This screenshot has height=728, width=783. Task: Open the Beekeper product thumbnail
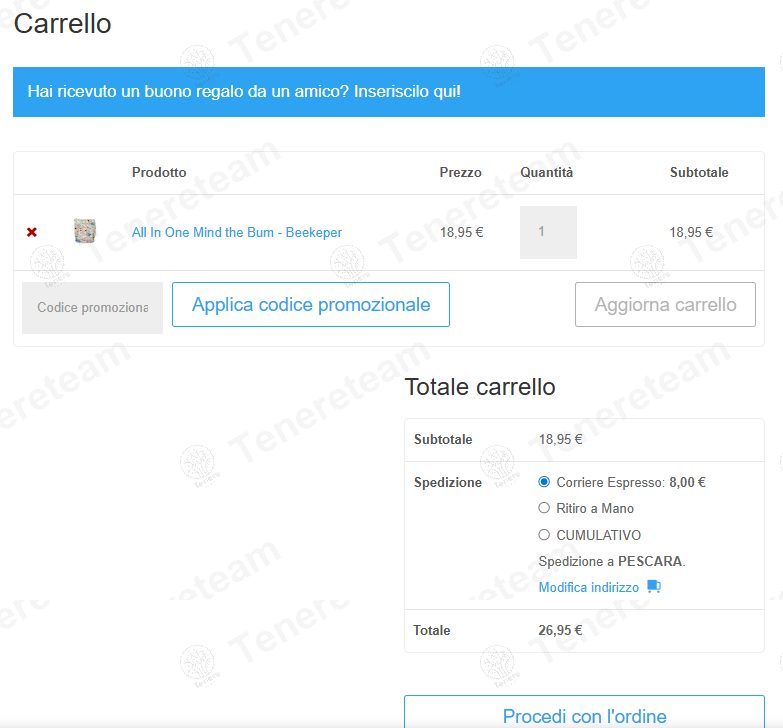[85, 231]
